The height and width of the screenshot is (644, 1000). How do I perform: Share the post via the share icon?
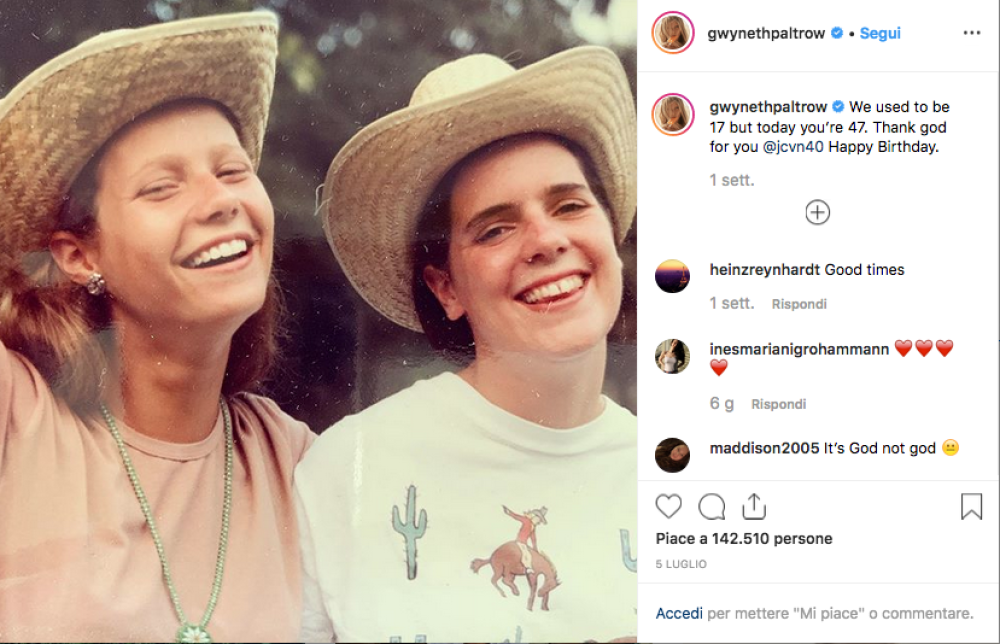[754, 507]
